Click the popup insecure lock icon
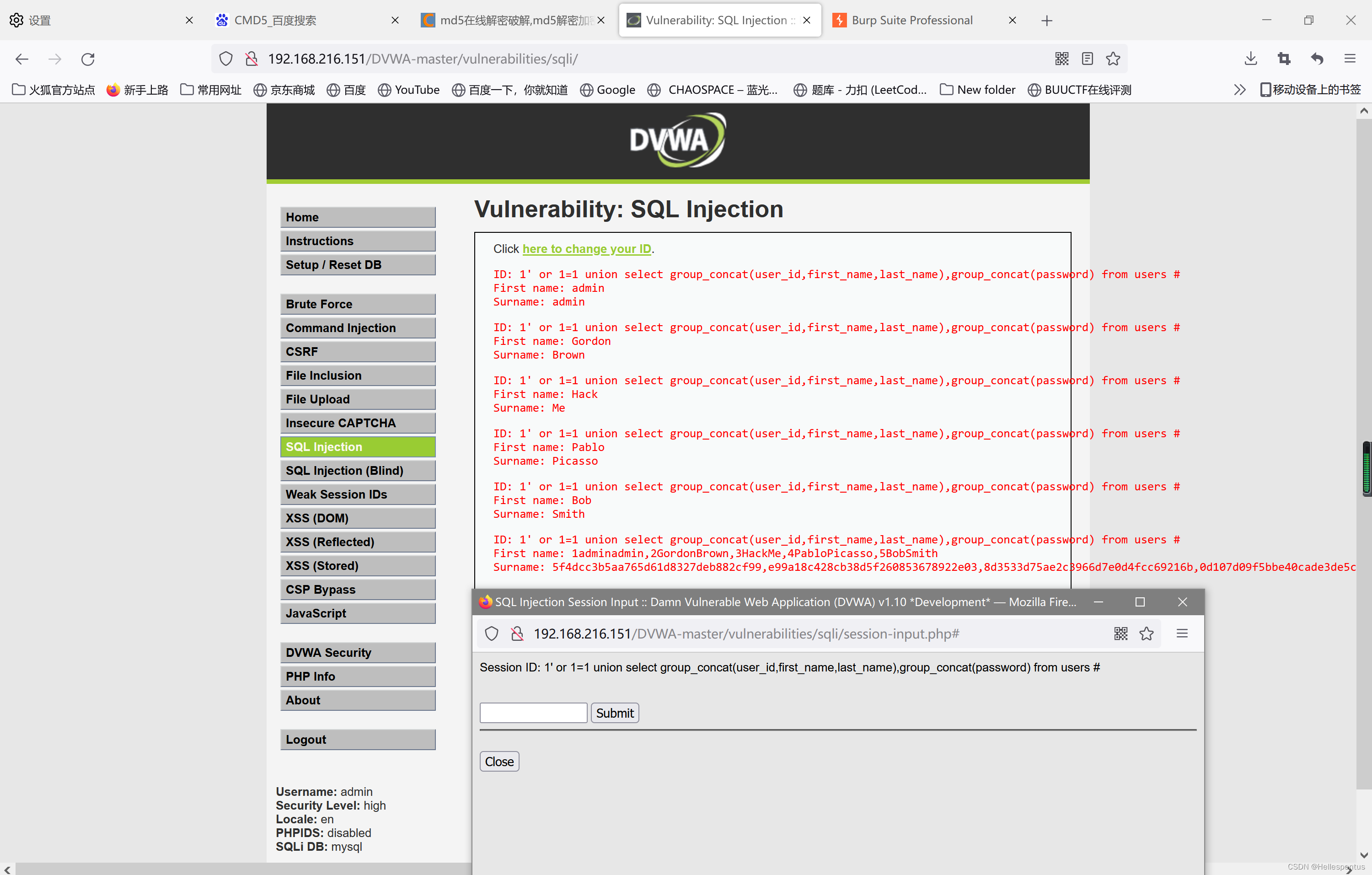The height and width of the screenshot is (875, 1372). pos(517,633)
